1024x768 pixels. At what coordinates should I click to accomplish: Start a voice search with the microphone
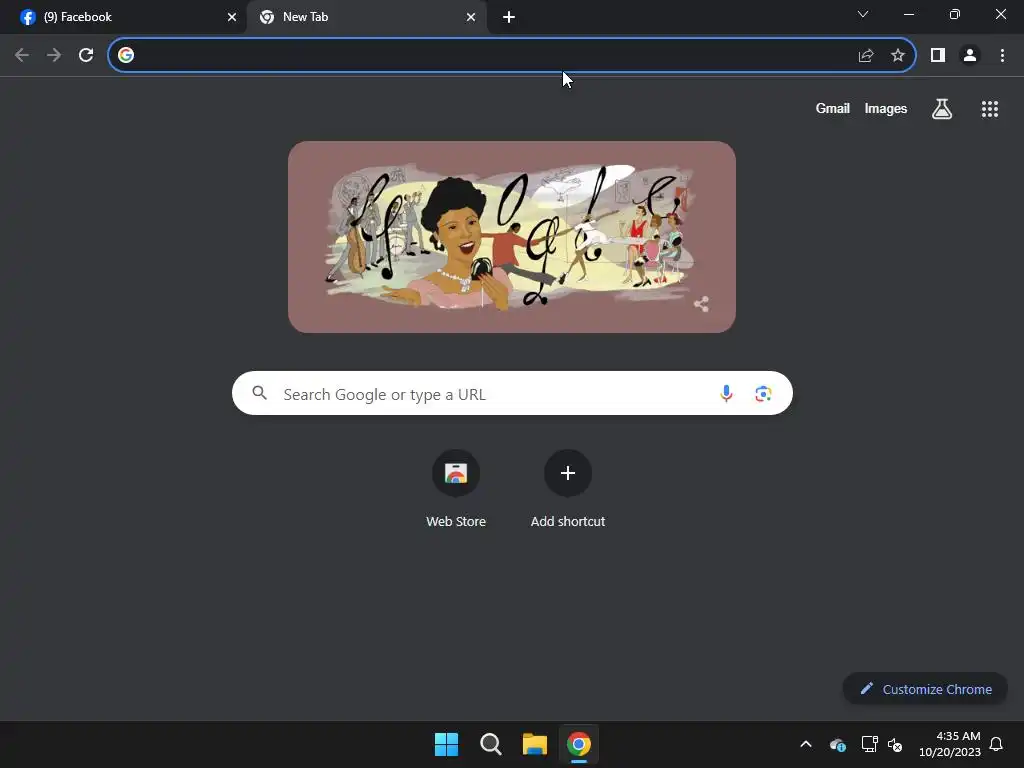[726, 394]
